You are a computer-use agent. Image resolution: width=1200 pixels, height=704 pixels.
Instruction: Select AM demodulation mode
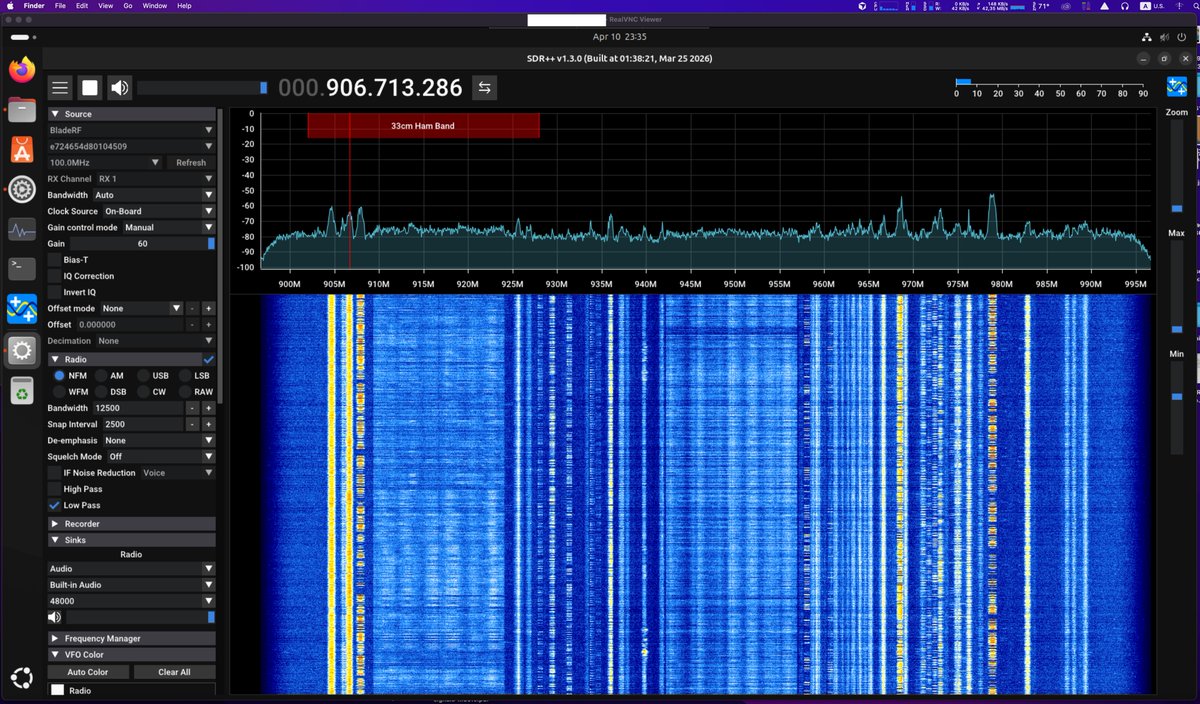101,376
